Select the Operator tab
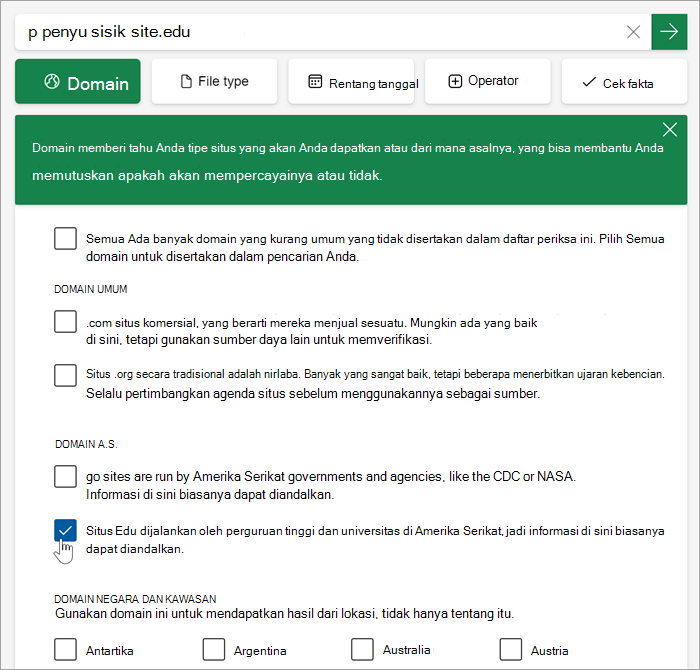This screenshot has height=670, width=700. click(x=488, y=81)
